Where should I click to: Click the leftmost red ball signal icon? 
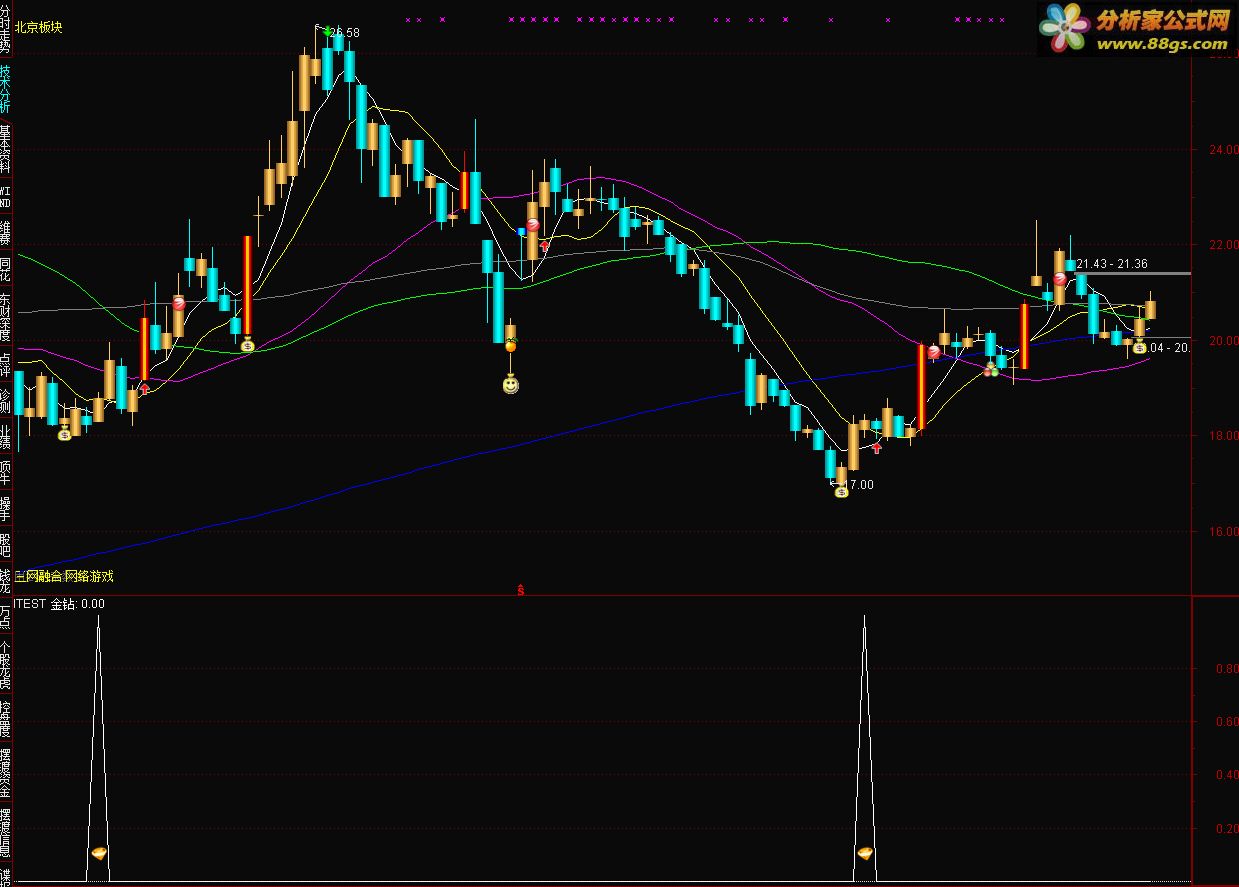point(179,302)
